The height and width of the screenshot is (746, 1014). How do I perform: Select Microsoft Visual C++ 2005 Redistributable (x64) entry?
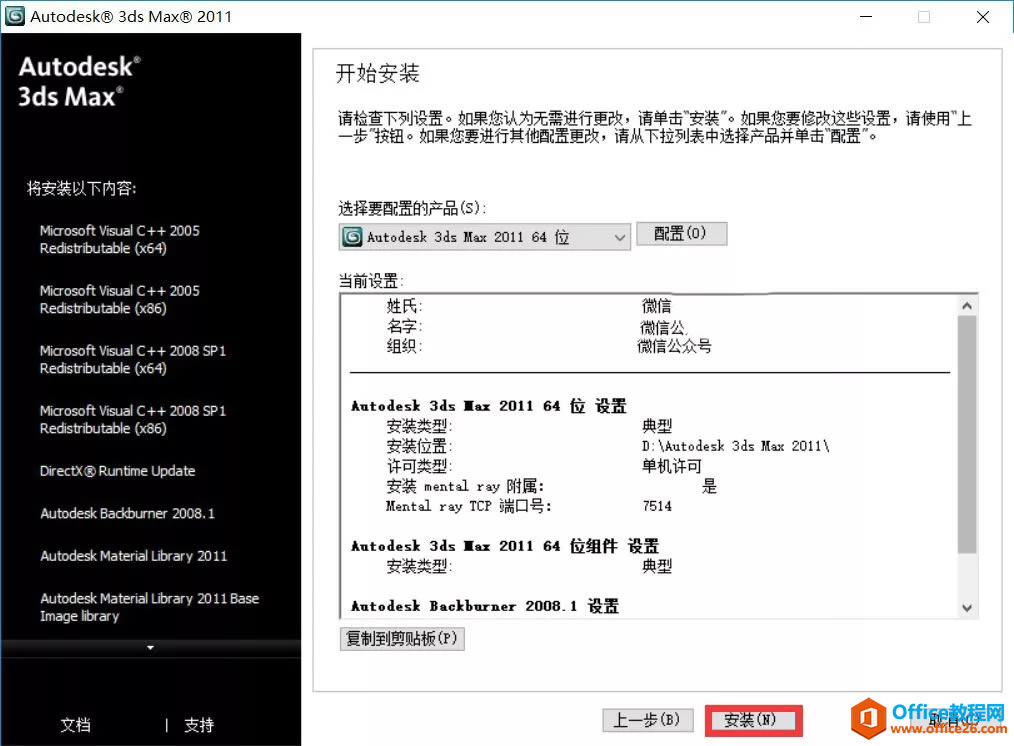pyautogui.click(x=120, y=239)
